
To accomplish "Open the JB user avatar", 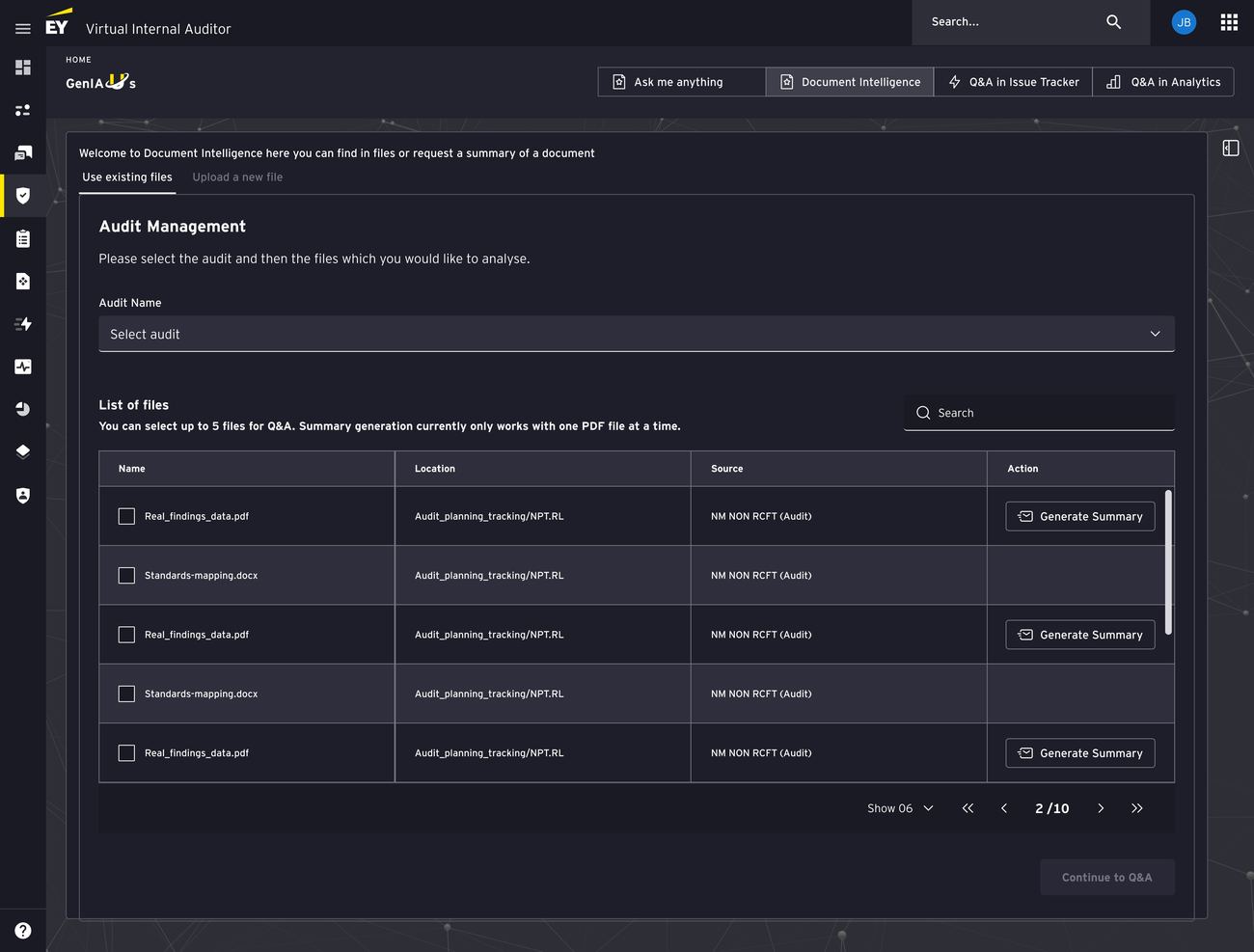I will [x=1184, y=22].
